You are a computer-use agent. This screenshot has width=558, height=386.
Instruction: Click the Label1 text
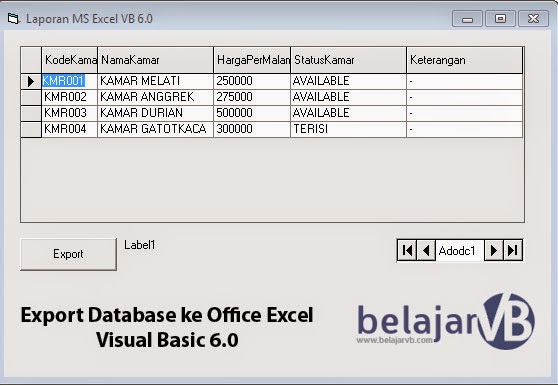click(x=140, y=245)
